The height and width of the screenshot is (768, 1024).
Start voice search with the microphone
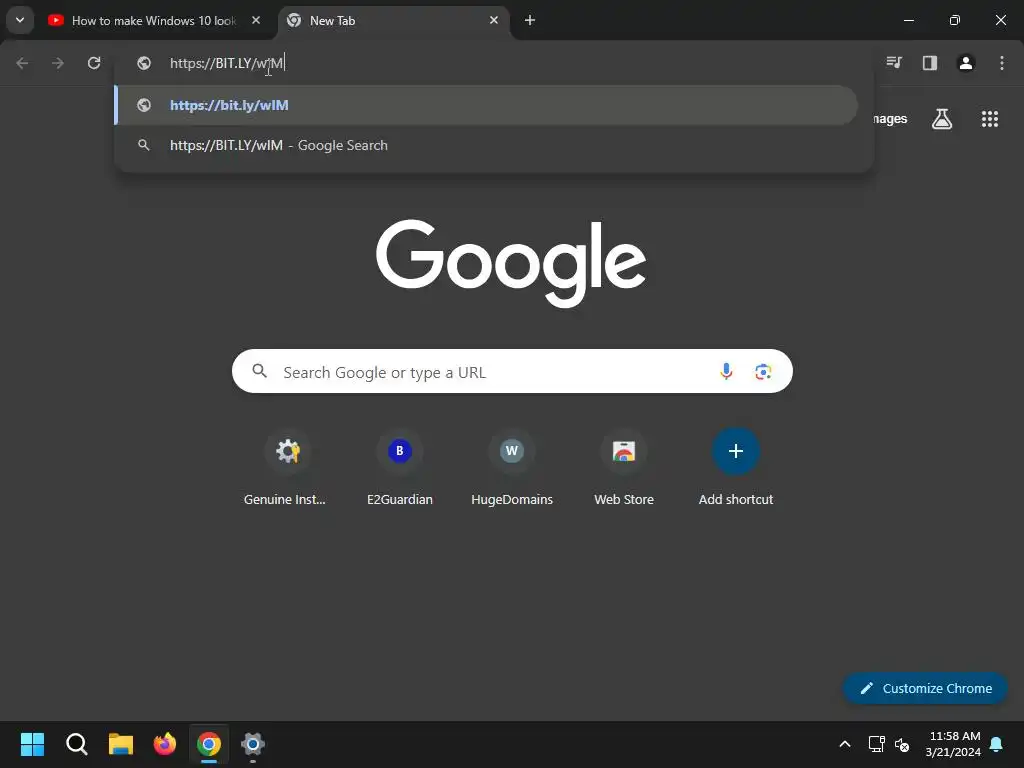726,372
